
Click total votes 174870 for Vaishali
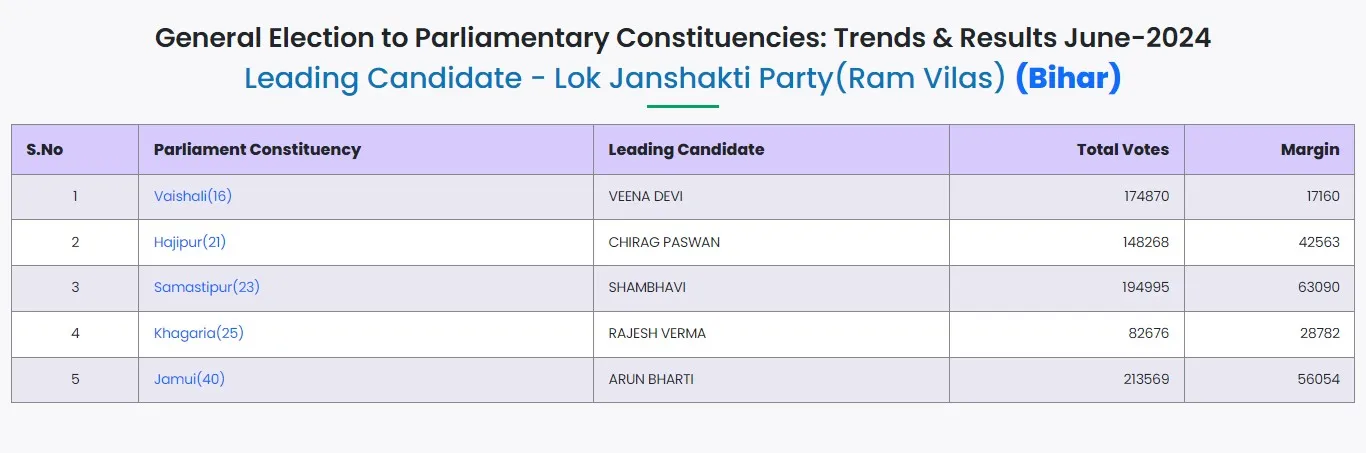tap(1146, 196)
